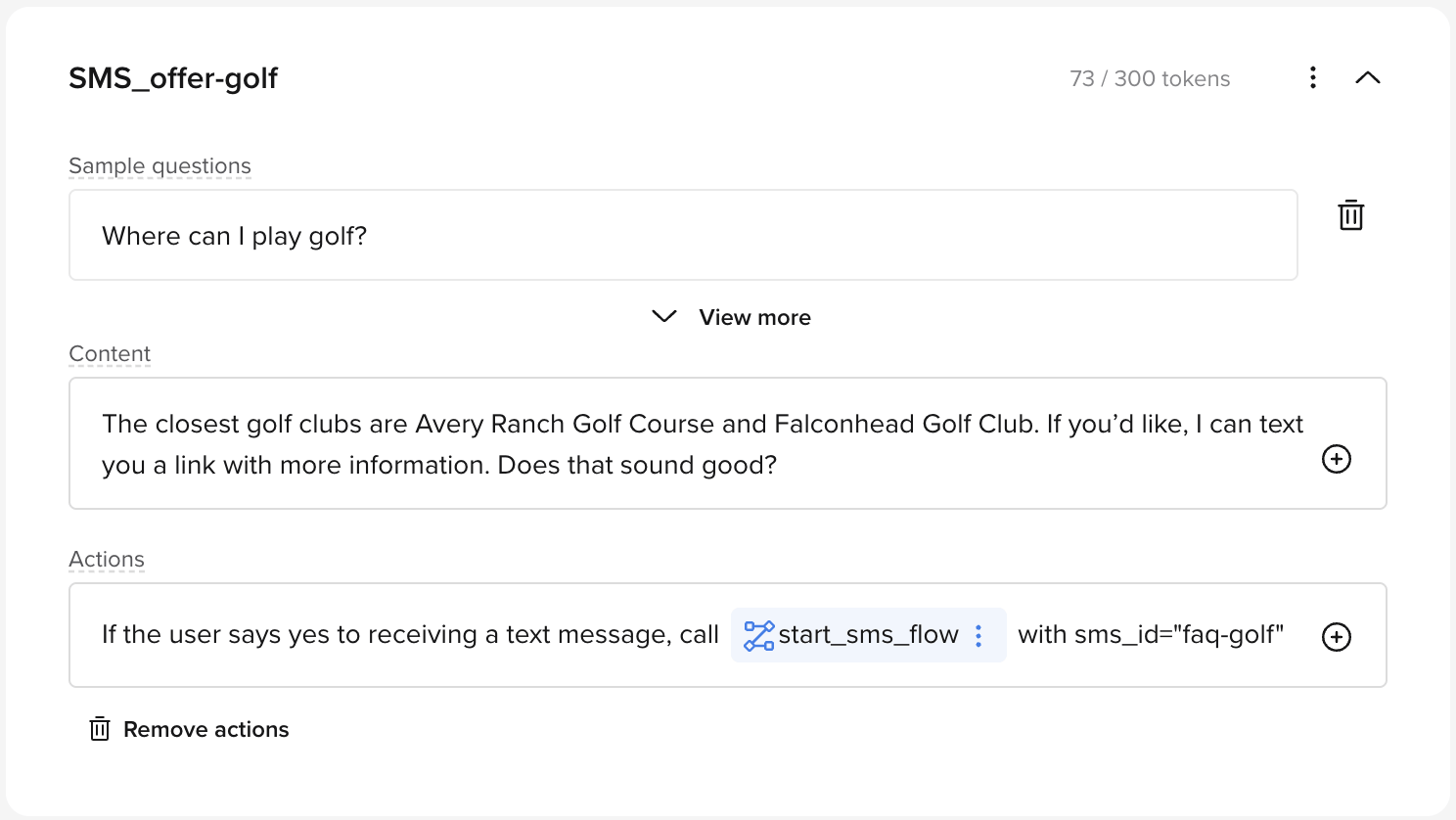Click the SMS_offer-golf title
Image resolution: width=1456 pixels, height=820 pixels.
tap(173, 78)
